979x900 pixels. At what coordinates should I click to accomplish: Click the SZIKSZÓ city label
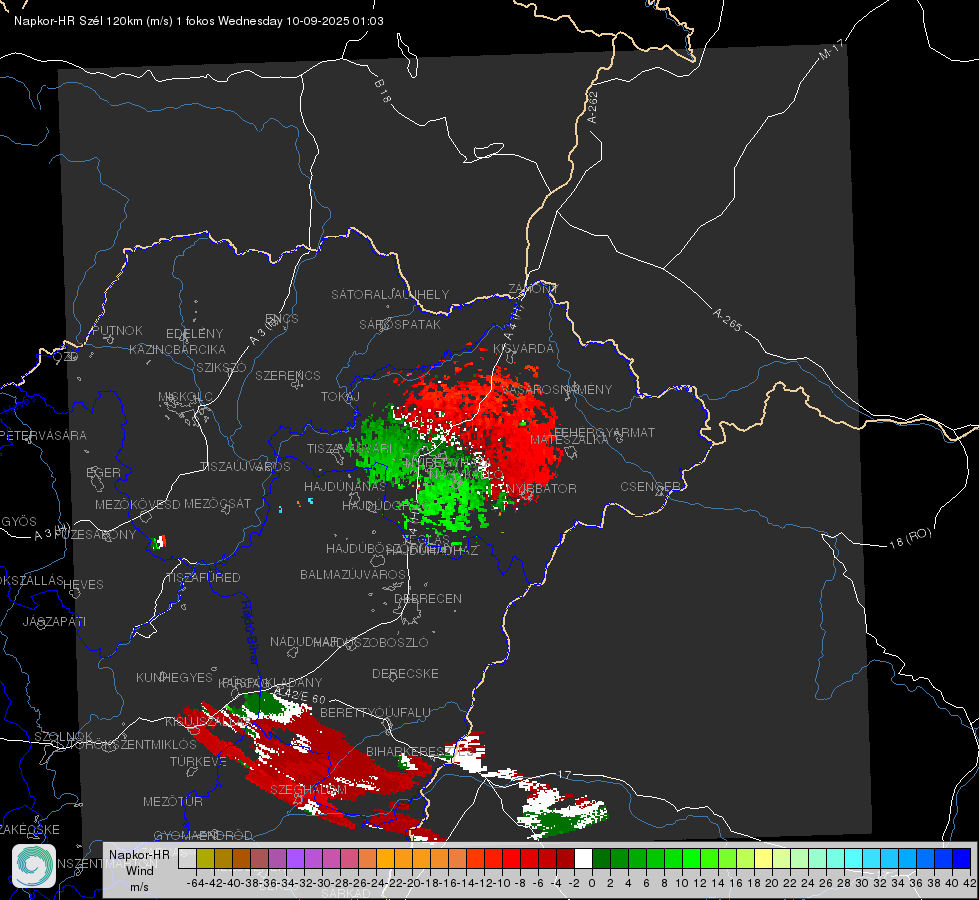click(222, 367)
